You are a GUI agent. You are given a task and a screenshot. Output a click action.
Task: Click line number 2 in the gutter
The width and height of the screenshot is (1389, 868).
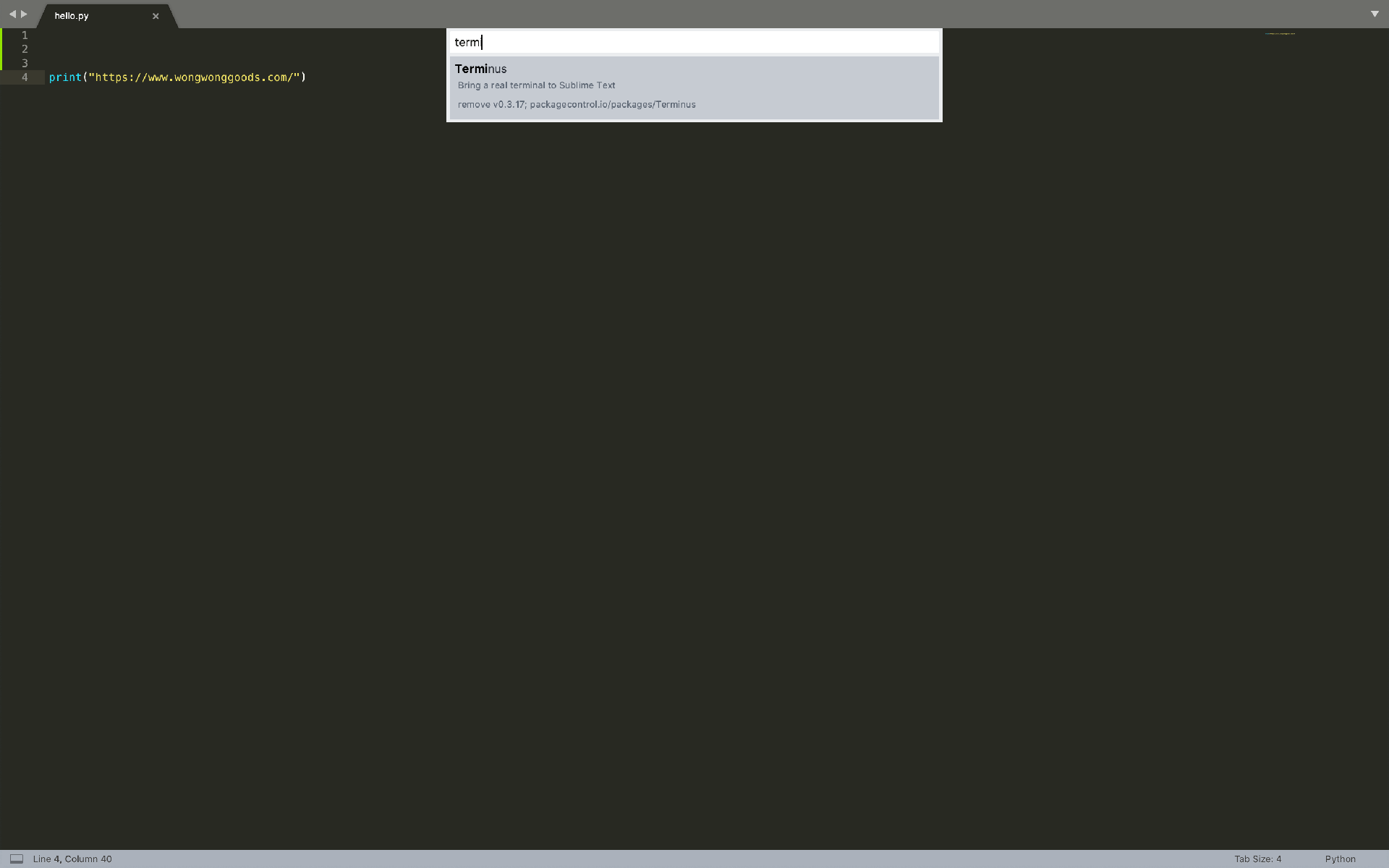[x=25, y=49]
